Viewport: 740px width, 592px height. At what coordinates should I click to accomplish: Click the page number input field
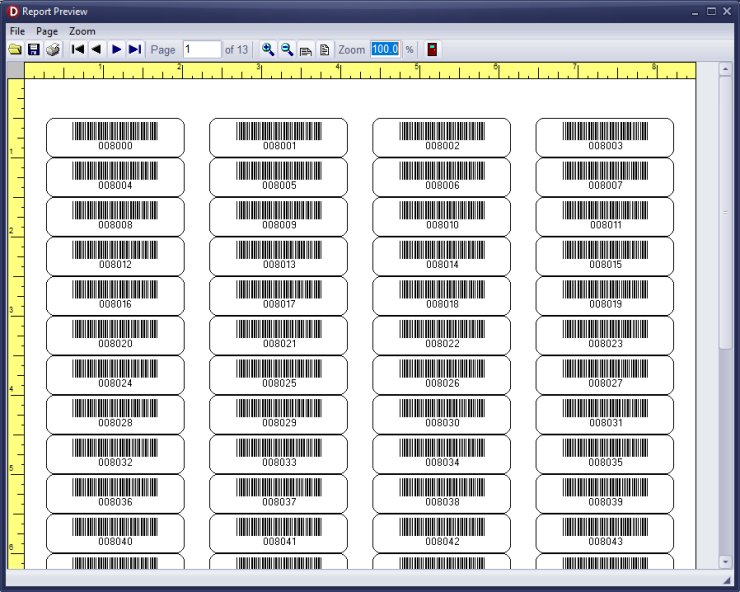click(201, 49)
